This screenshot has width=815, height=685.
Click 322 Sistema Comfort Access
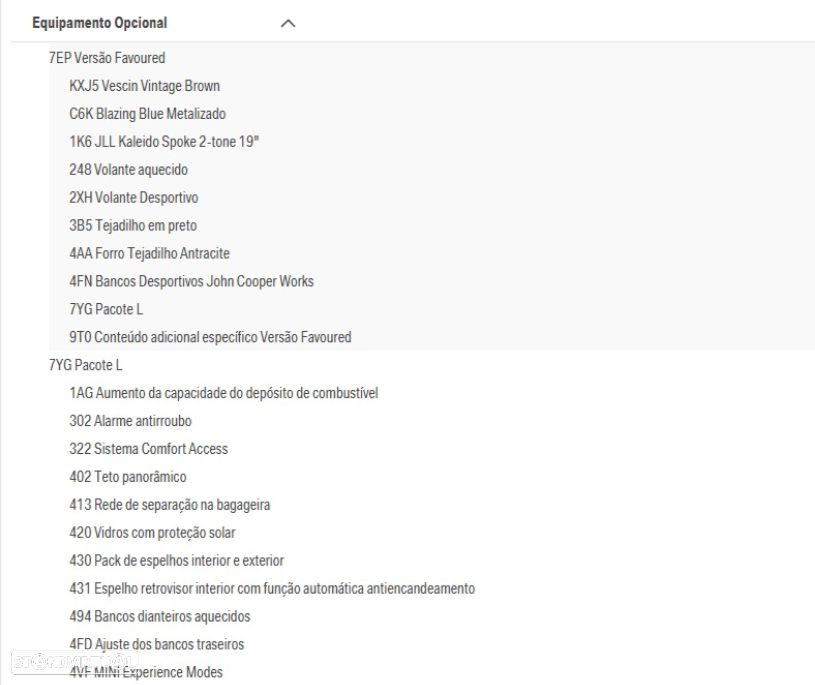click(149, 449)
